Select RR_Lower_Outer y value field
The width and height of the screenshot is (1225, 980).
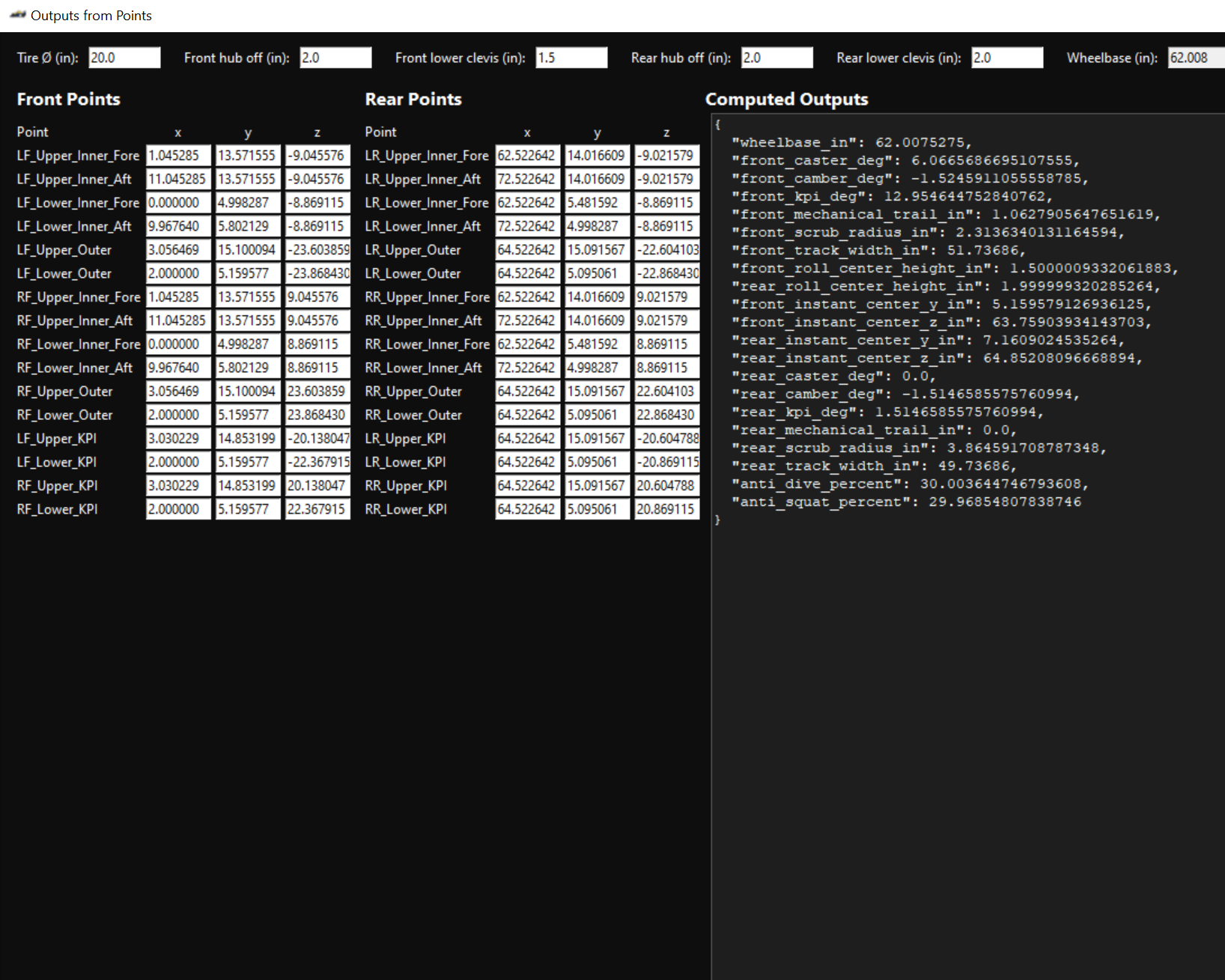click(597, 415)
